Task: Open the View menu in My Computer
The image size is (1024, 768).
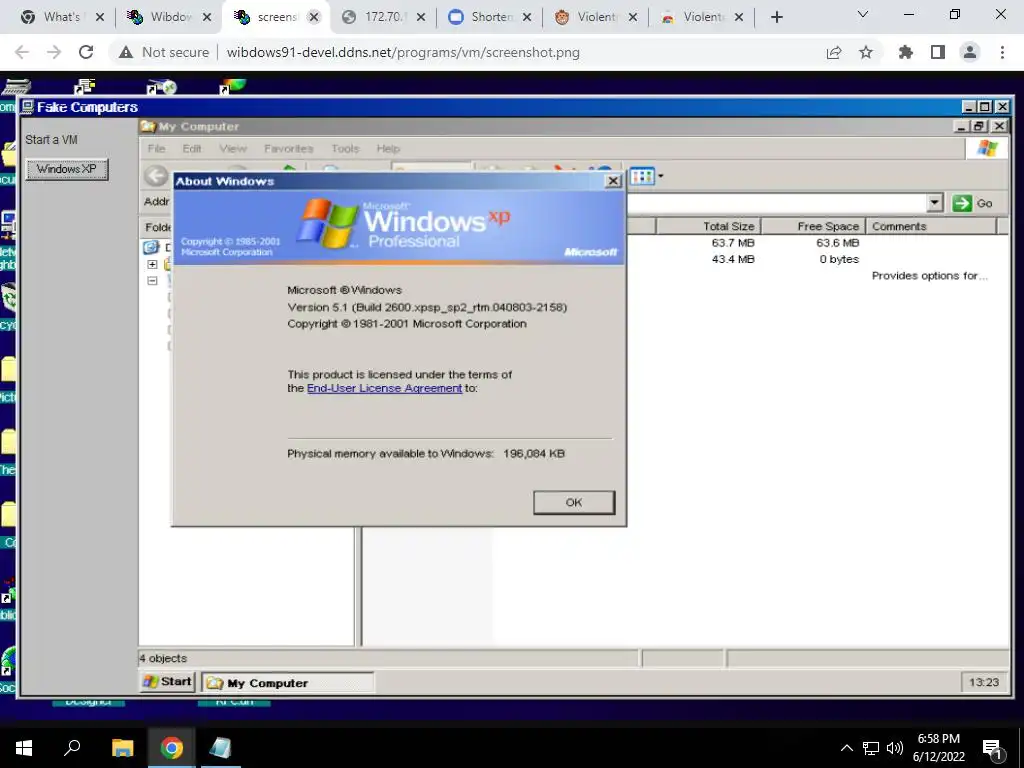Action: (x=233, y=148)
